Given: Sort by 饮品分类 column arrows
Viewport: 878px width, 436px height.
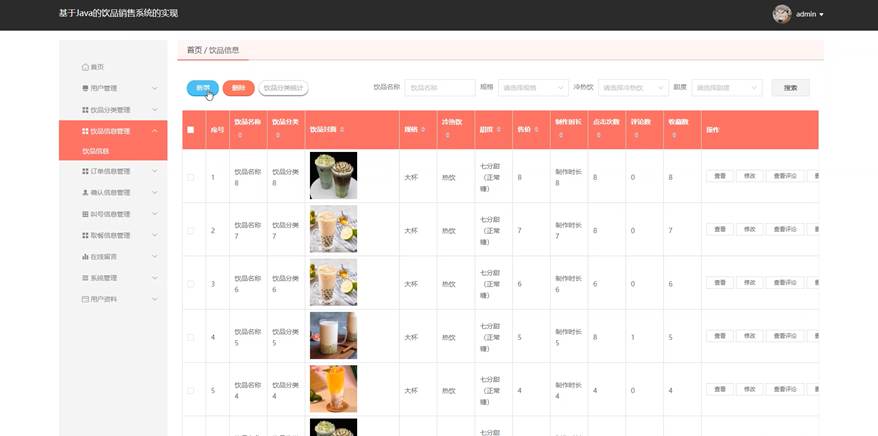Looking at the screenshot, I should pyautogui.click(x=277, y=135).
